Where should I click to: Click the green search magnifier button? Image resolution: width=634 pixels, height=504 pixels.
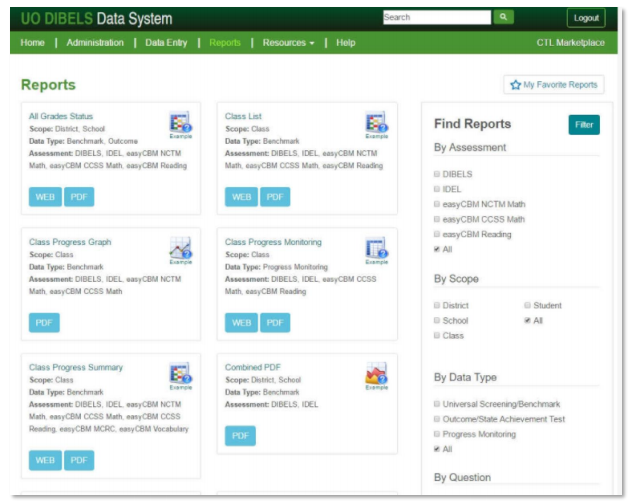click(503, 17)
